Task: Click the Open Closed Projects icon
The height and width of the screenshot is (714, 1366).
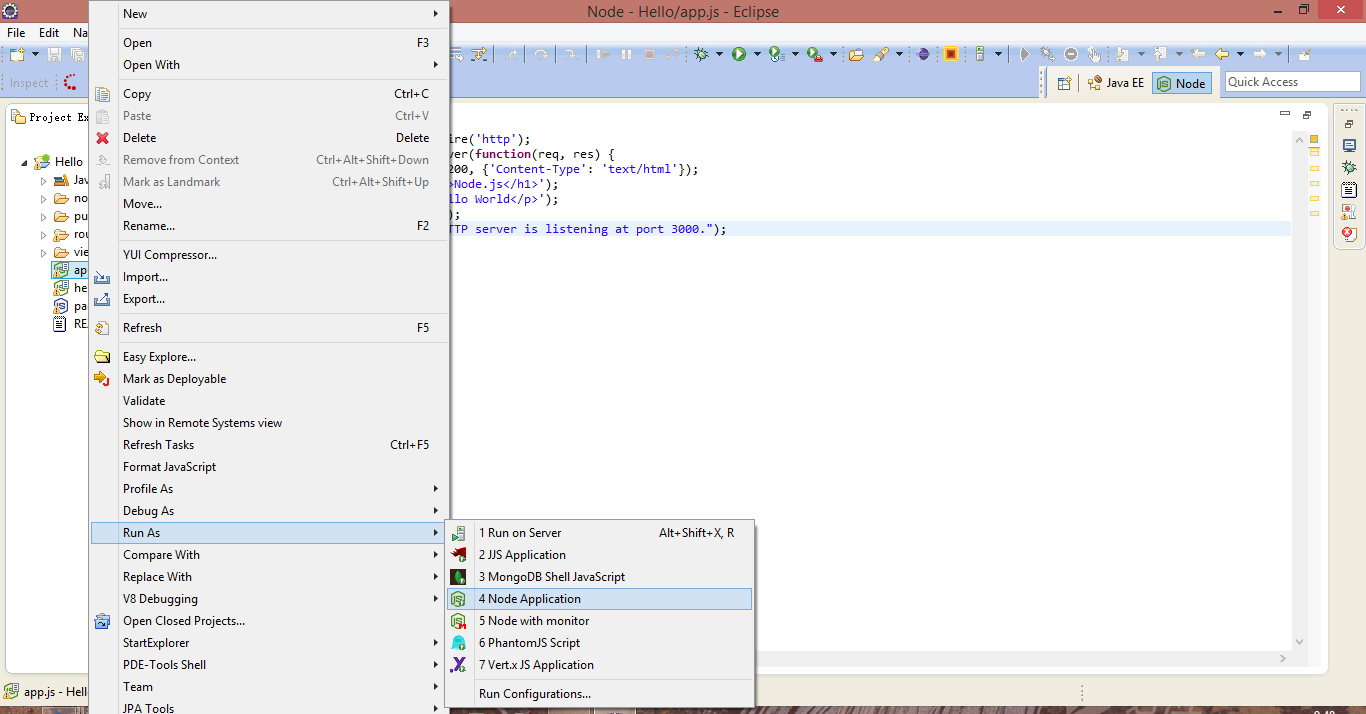Action: click(x=102, y=621)
